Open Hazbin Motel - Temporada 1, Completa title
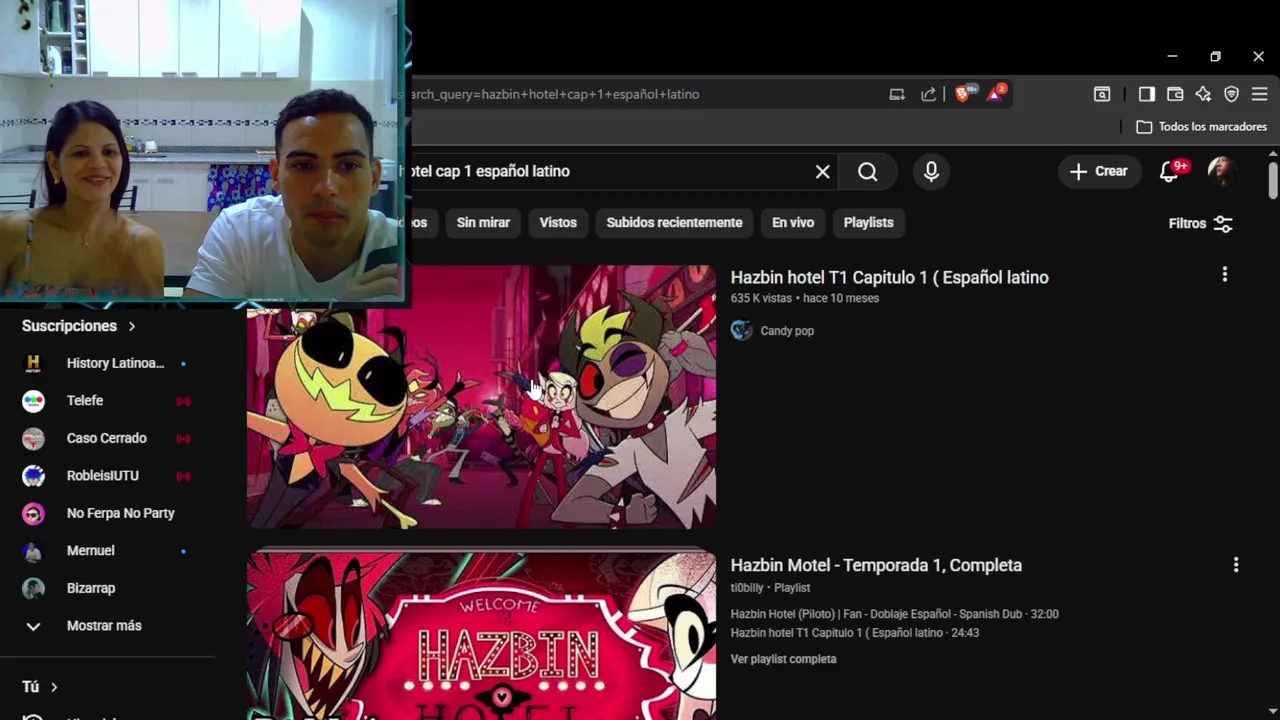Screen dimensions: 1280x720 (876, 566)
